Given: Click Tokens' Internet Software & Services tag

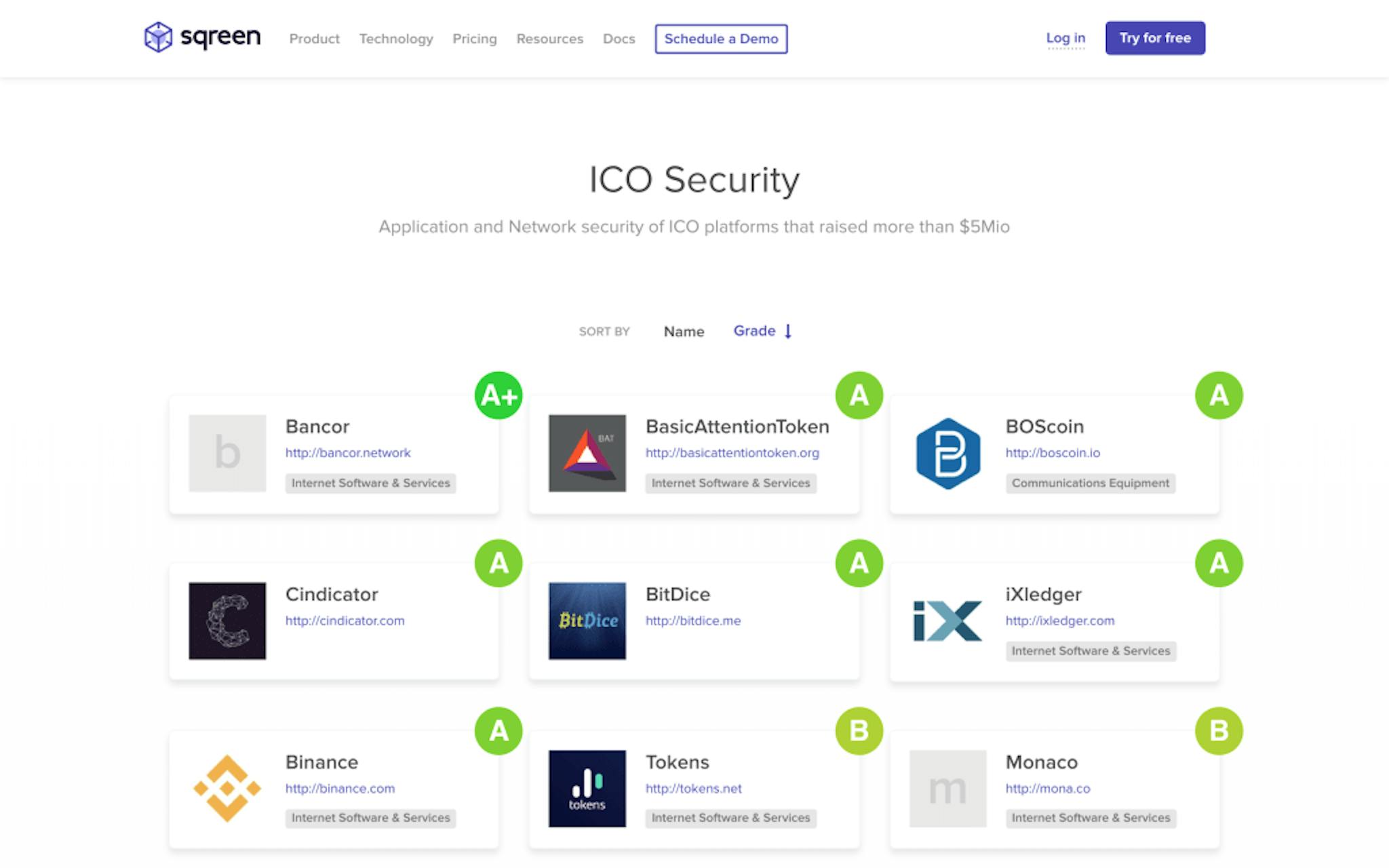Looking at the screenshot, I should point(730,818).
